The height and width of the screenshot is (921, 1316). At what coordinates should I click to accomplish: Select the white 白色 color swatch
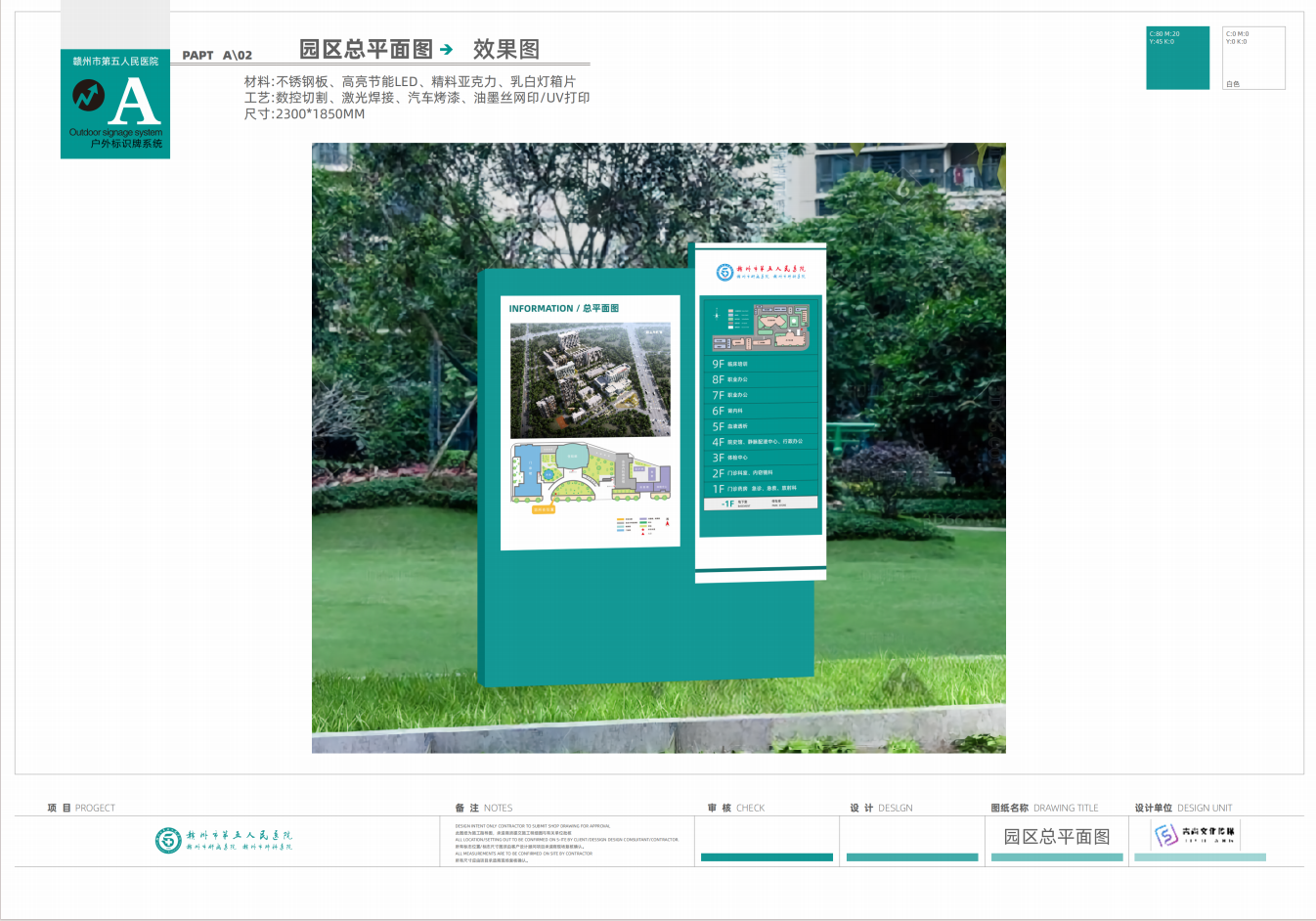pyautogui.click(x=1253, y=58)
